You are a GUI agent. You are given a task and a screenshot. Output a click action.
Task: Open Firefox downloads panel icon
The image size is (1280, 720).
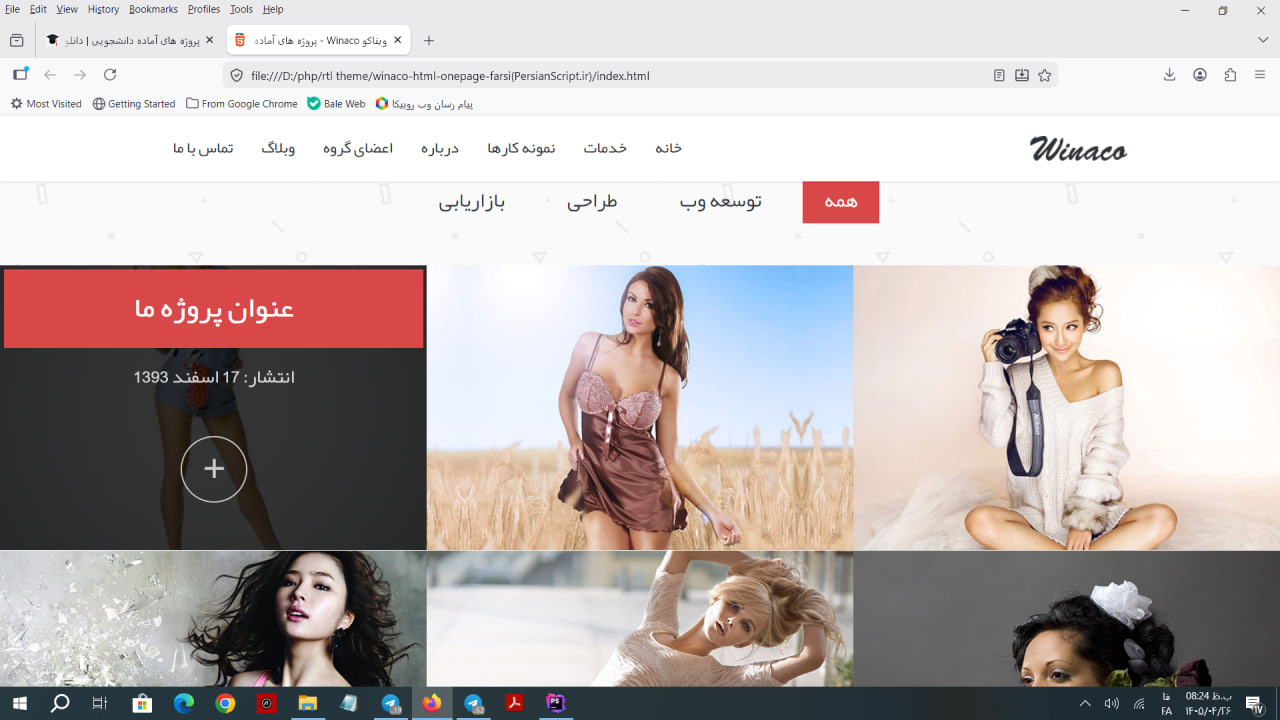click(1169, 75)
